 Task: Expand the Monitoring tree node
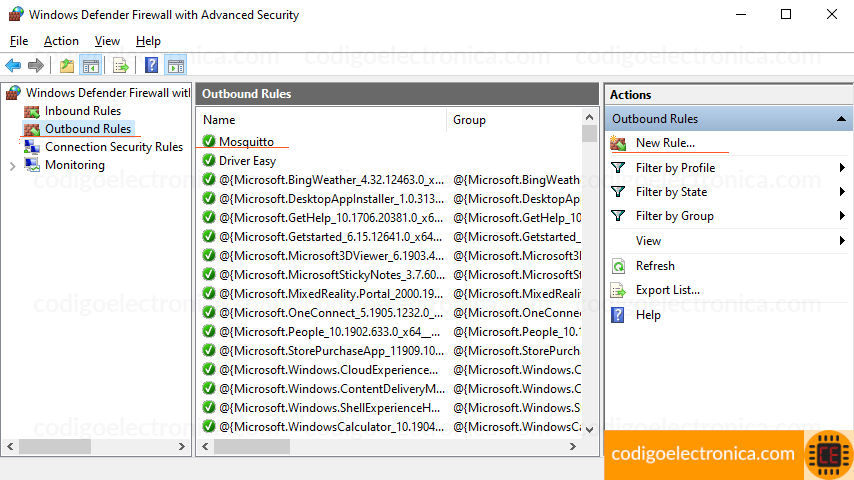tap(13, 166)
